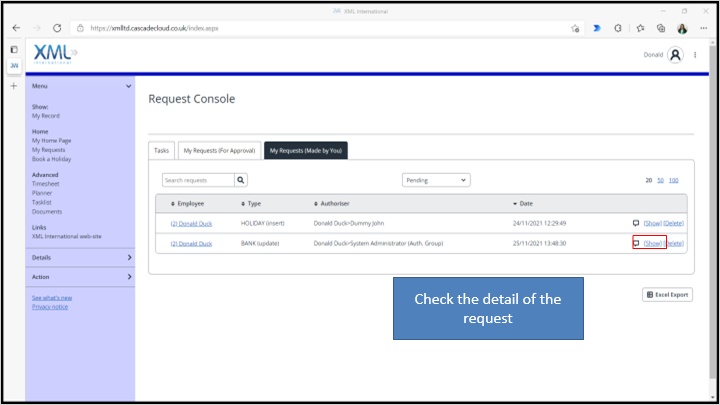Open the browser Collections icon

662,28
